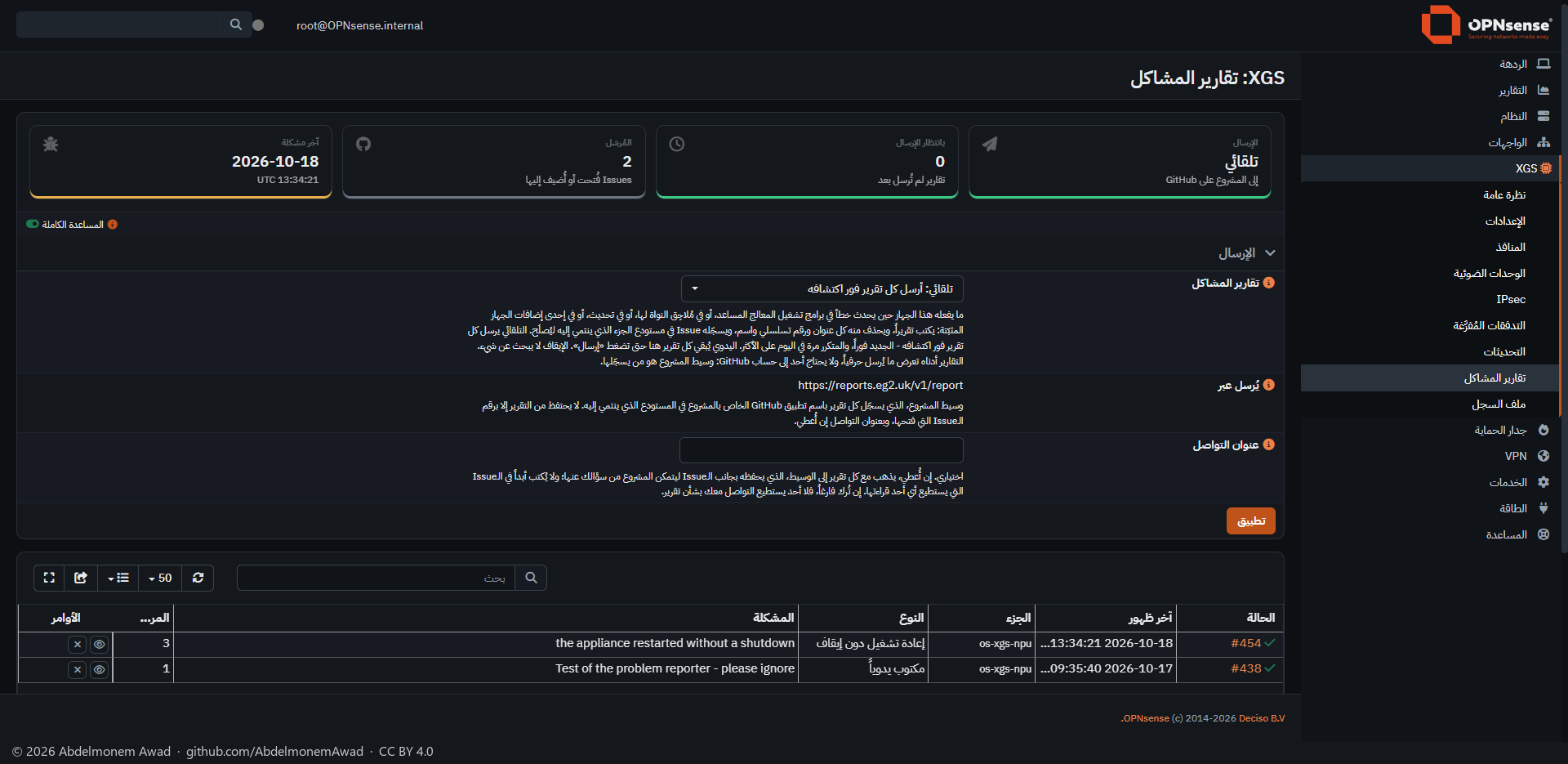
Task: Open issue link #454
Action: 1245,644
